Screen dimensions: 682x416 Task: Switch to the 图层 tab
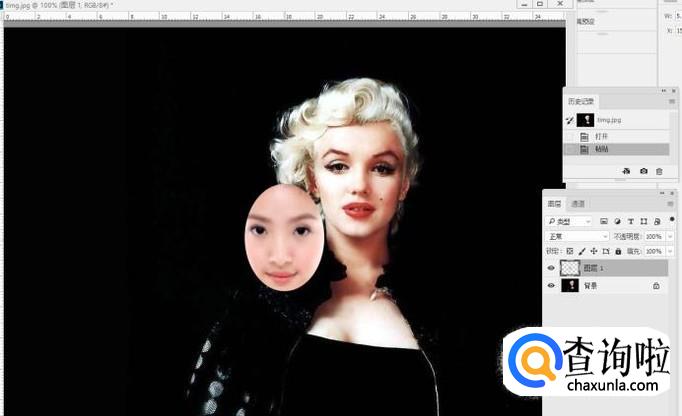(x=554, y=204)
